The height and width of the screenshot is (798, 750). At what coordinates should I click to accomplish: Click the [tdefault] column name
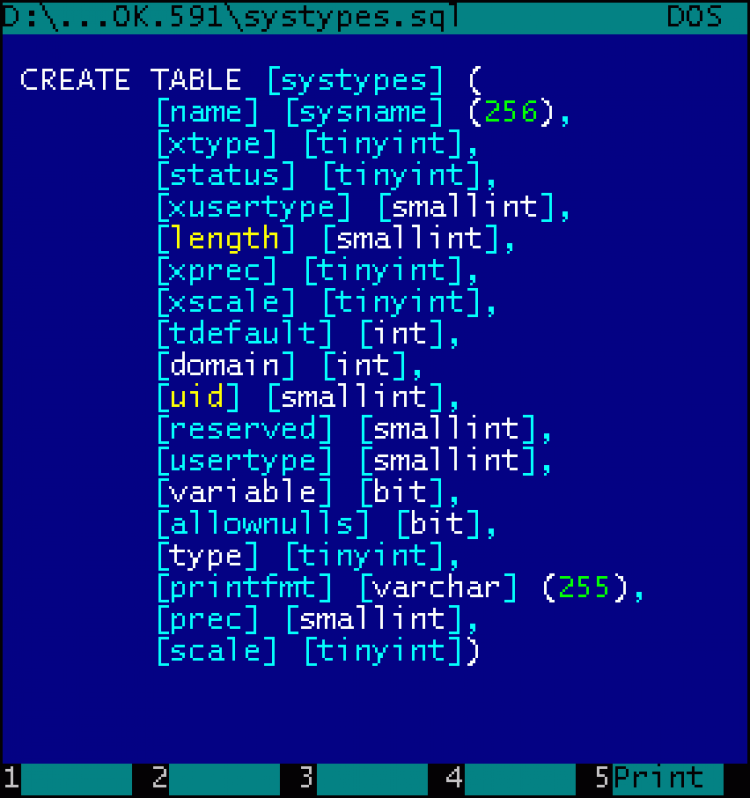point(243,334)
